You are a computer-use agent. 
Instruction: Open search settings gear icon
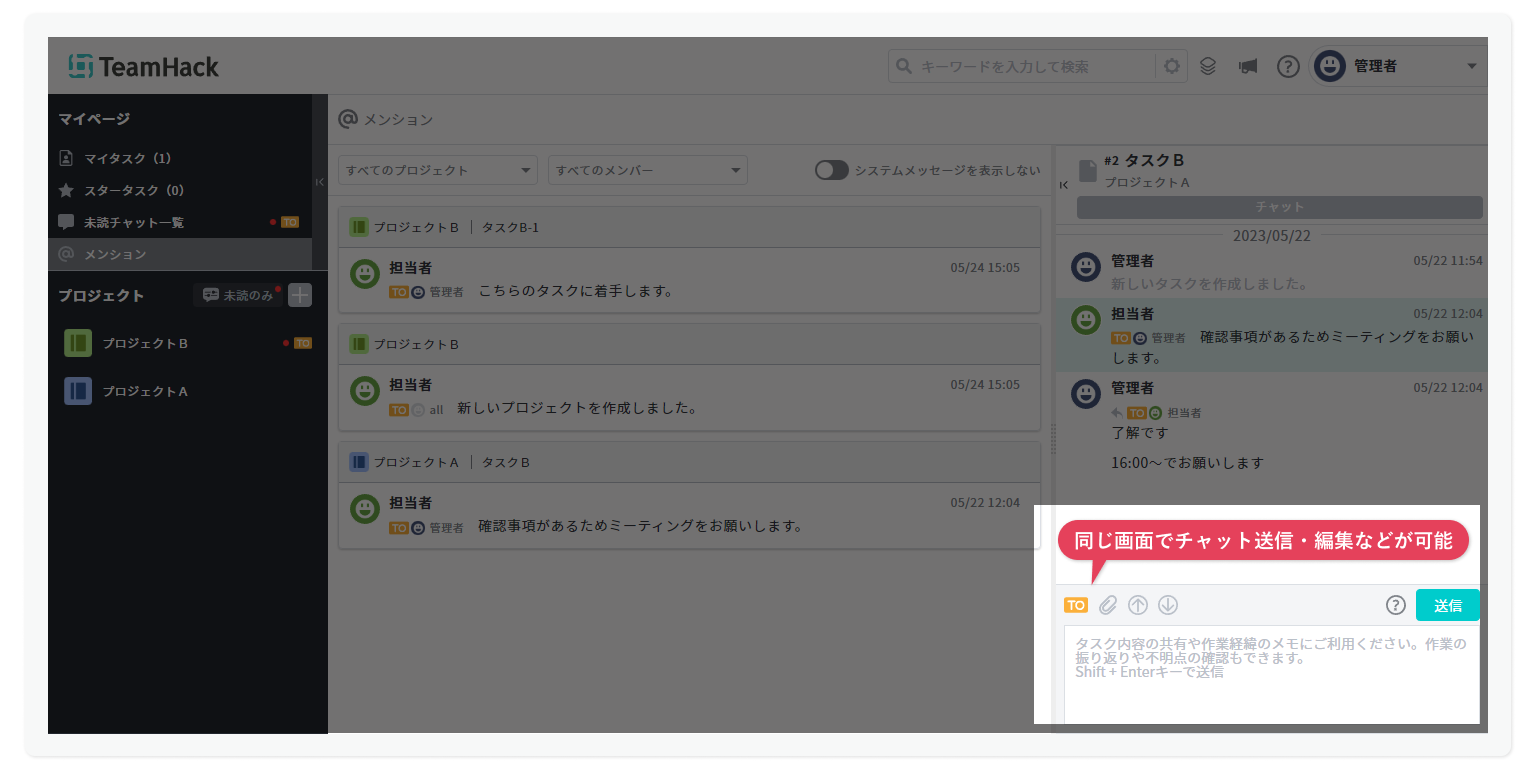(x=1171, y=67)
